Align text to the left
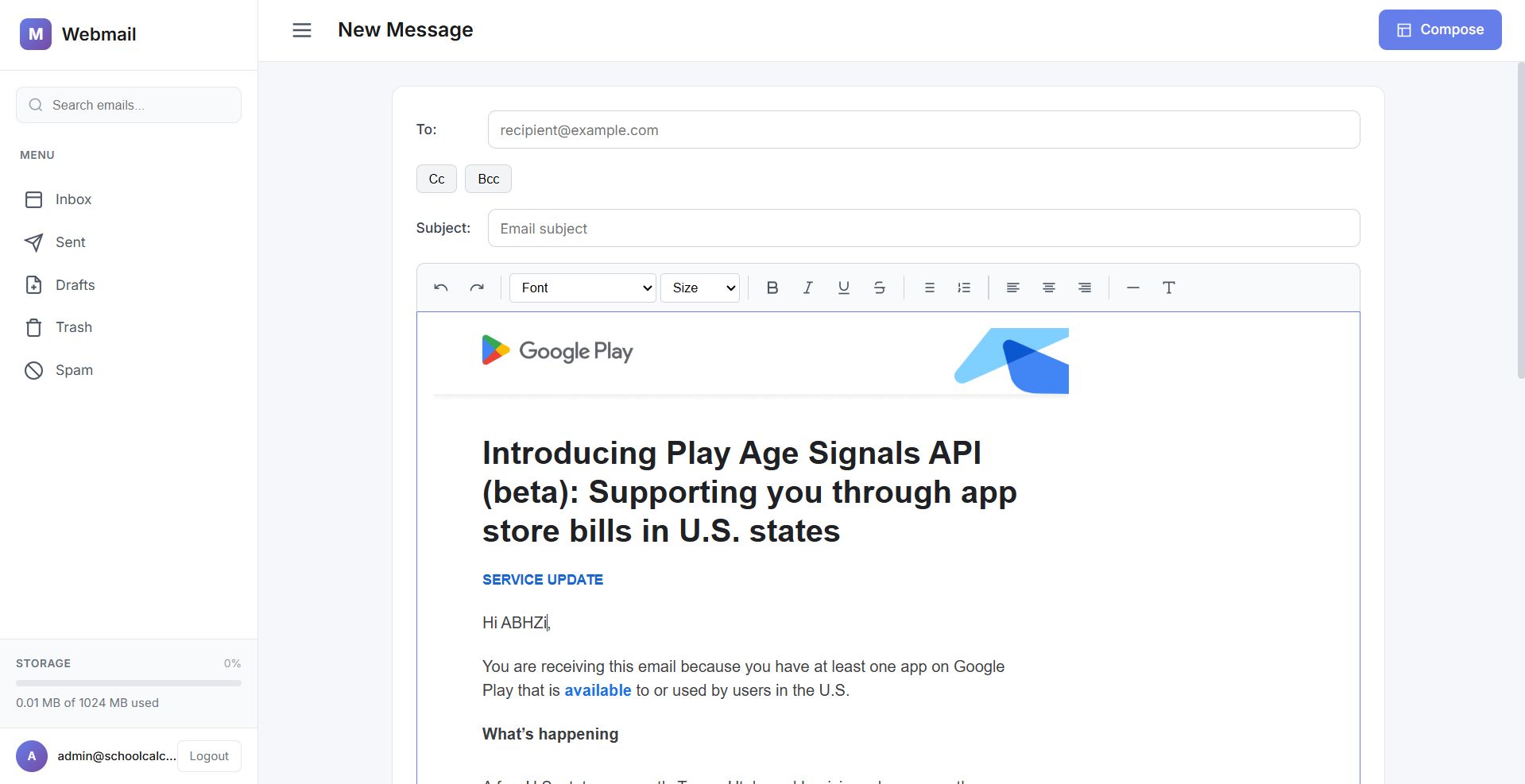This screenshot has width=1525, height=784. 1013,288
